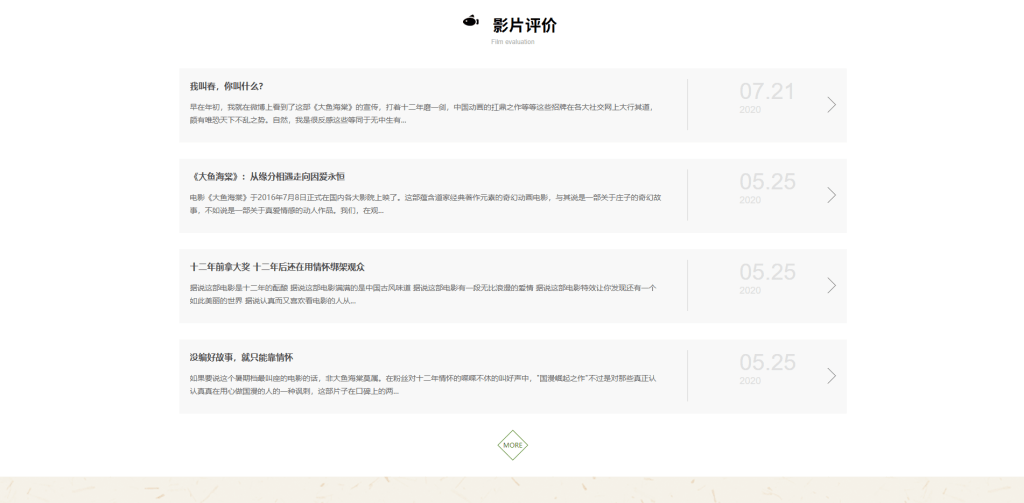Click the 2020 year under 07.21
This screenshot has width=1024, height=503.
point(750,110)
